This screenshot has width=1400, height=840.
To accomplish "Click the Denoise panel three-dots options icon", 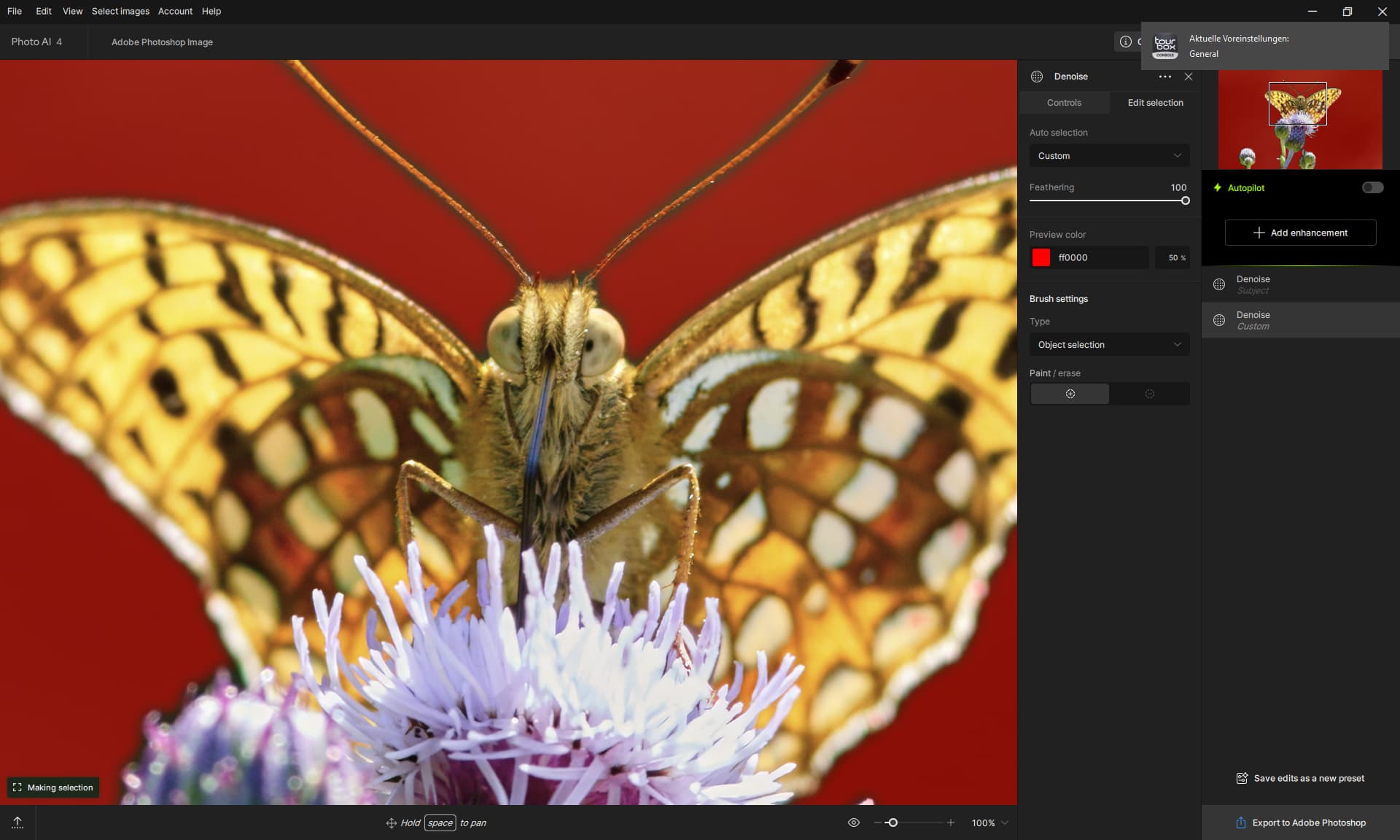I will pyautogui.click(x=1164, y=77).
